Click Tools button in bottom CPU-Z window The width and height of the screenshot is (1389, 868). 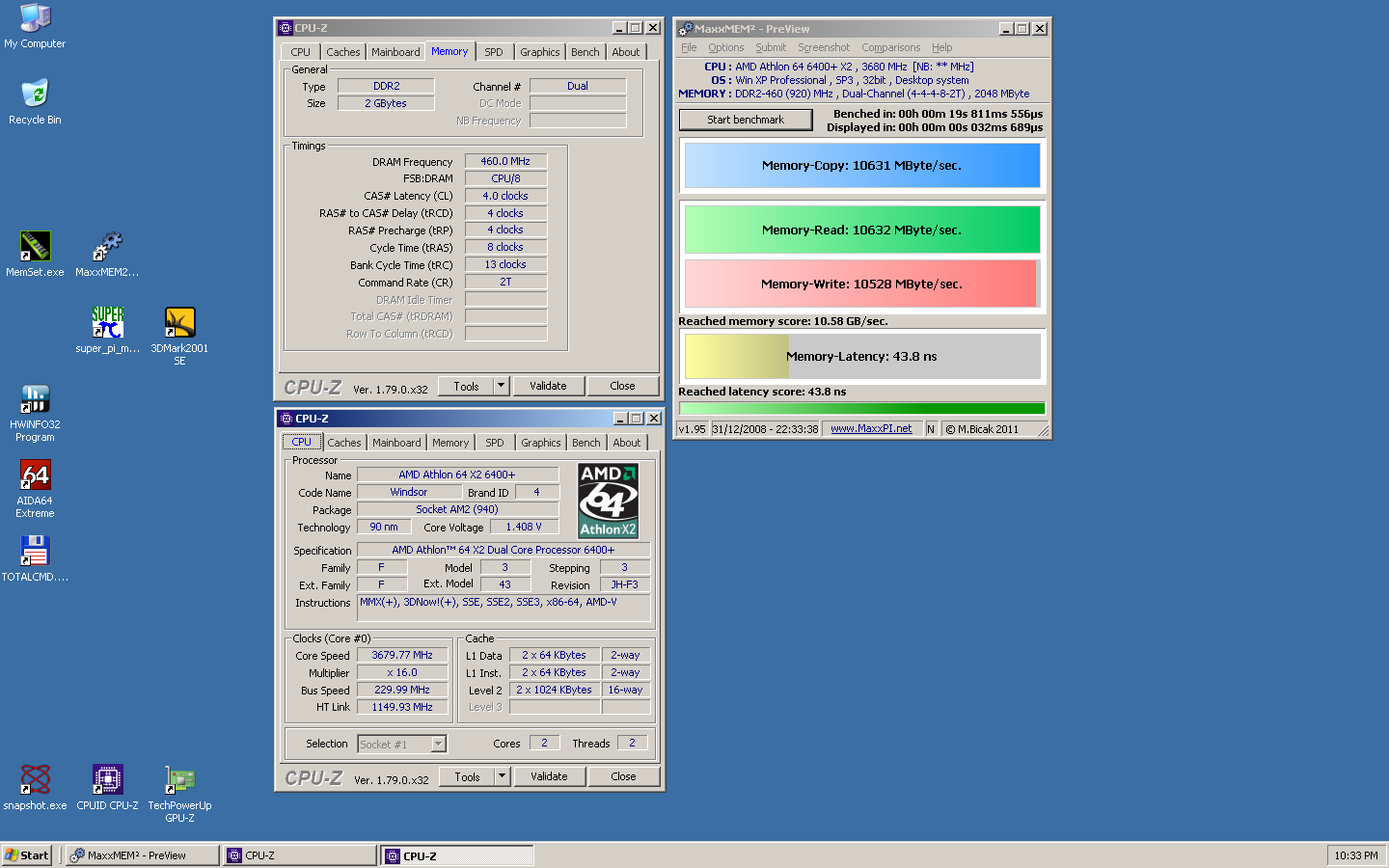(x=467, y=776)
